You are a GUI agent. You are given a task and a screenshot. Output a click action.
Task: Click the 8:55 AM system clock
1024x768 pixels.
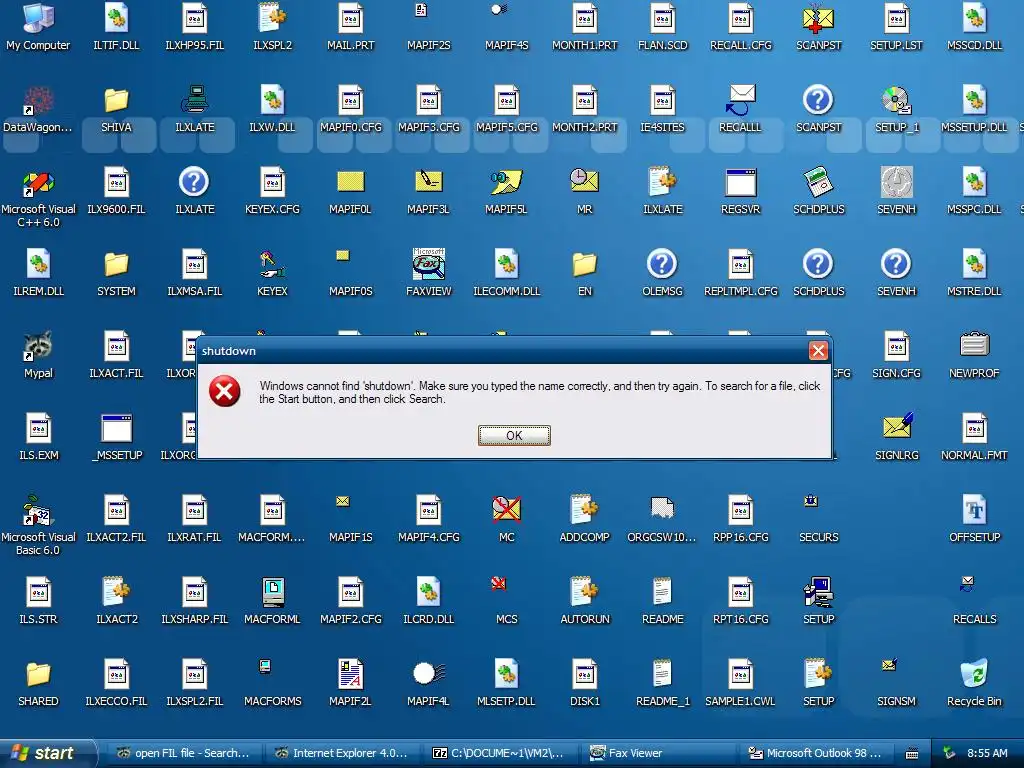point(987,753)
